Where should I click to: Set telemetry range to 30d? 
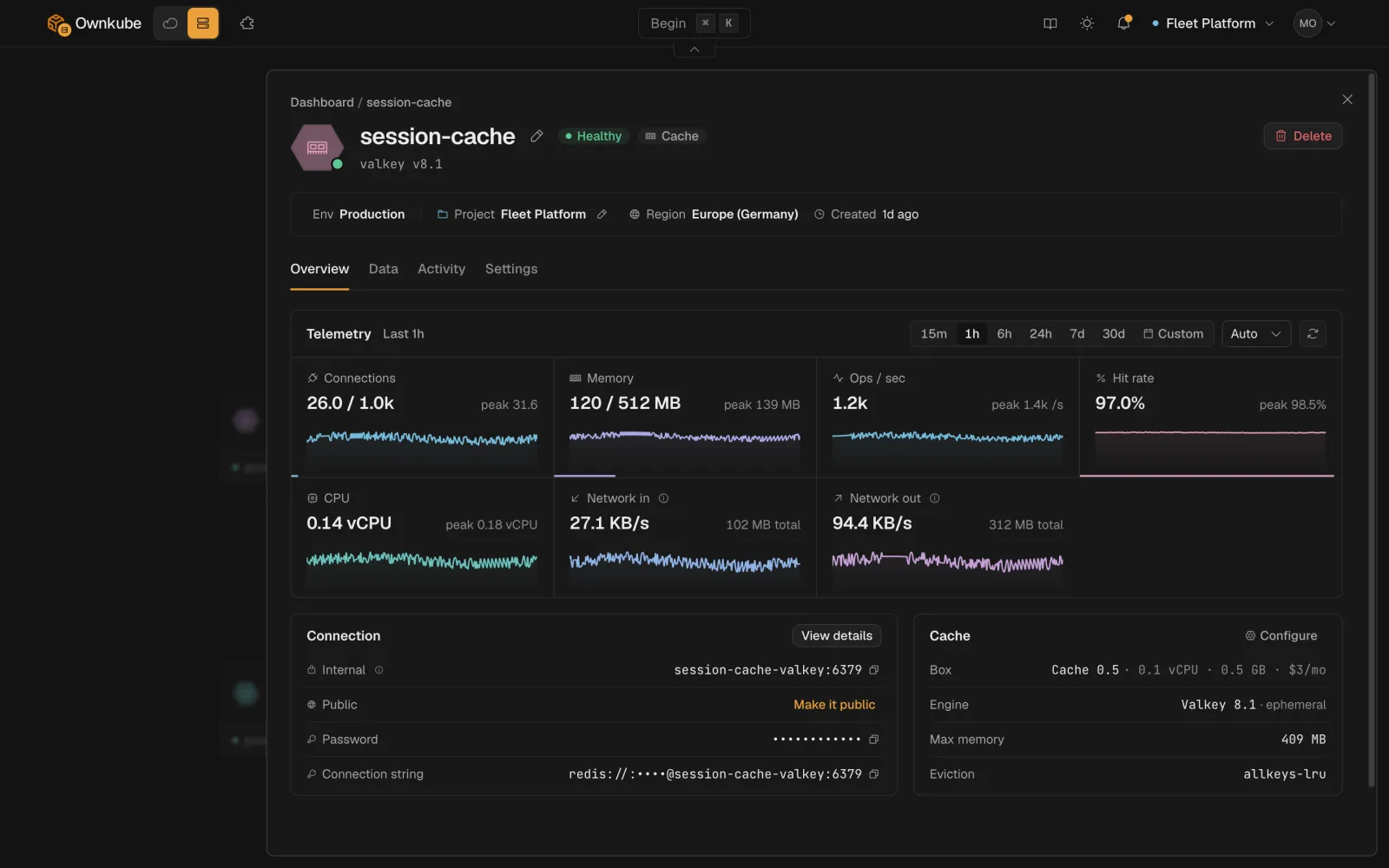(1114, 334)
